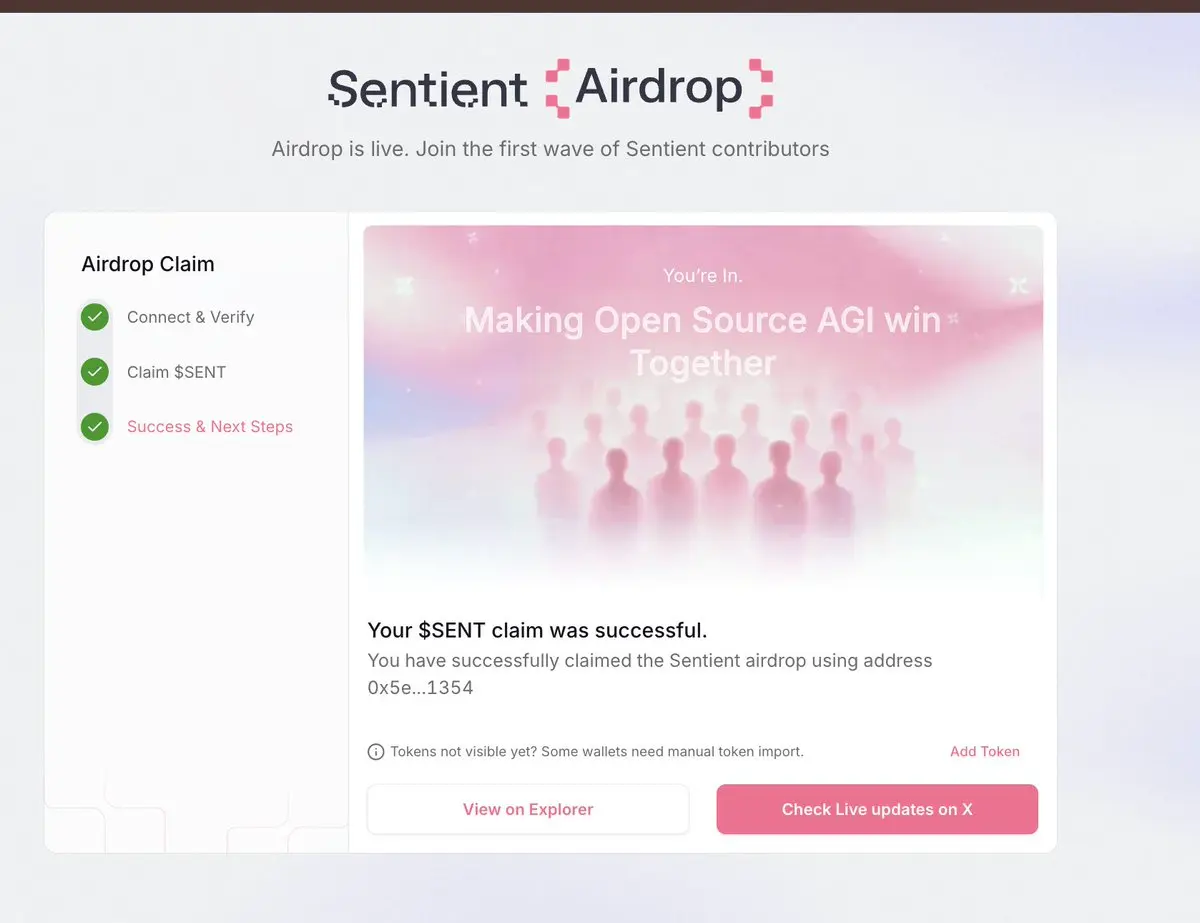The image size is (1200, 923).
Task: Click the pink right bracket beside Airdrop
Action: tap(761, 88)
